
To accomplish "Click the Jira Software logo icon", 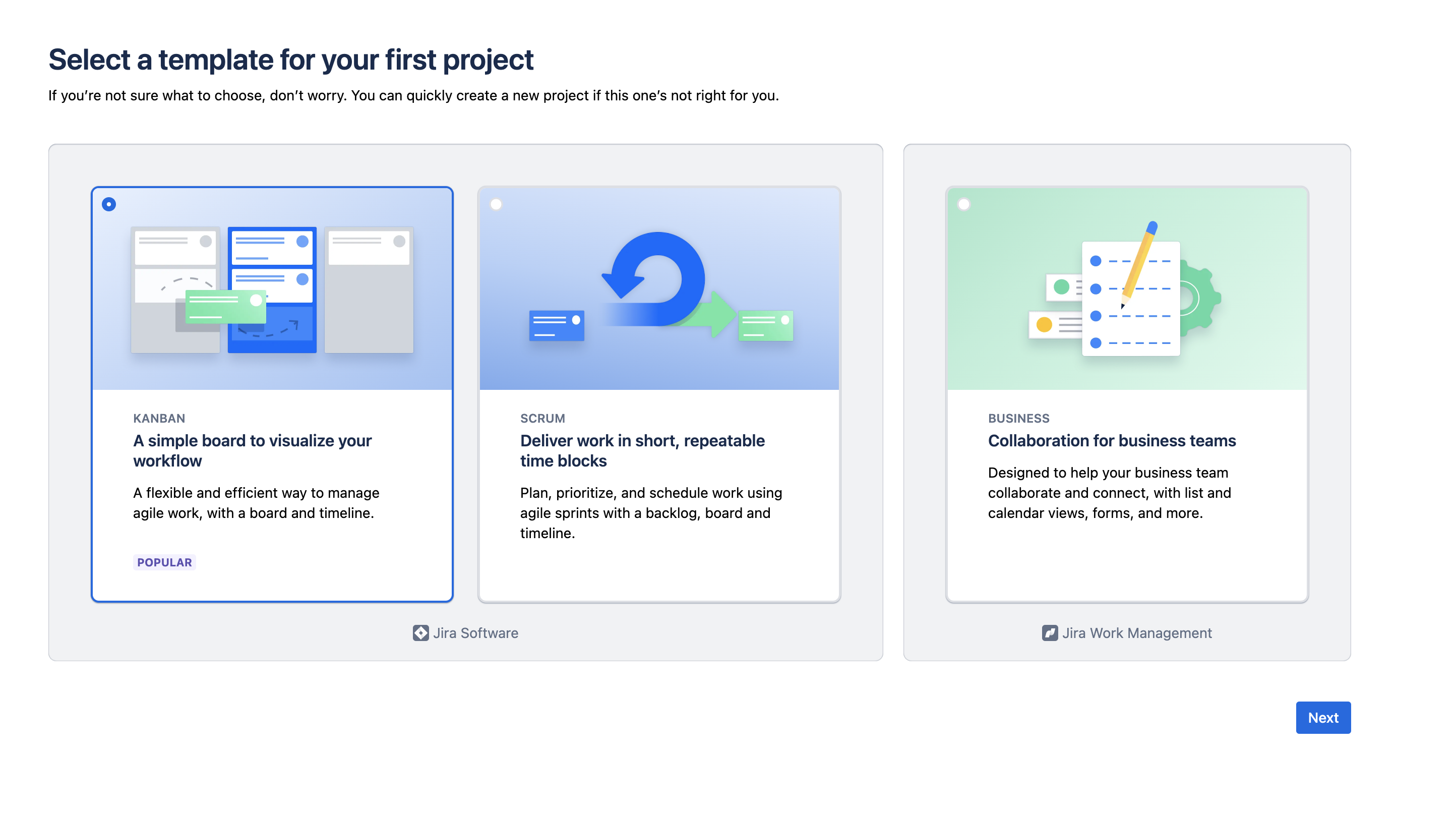I will pyautogui.click(x=420, y=633).
